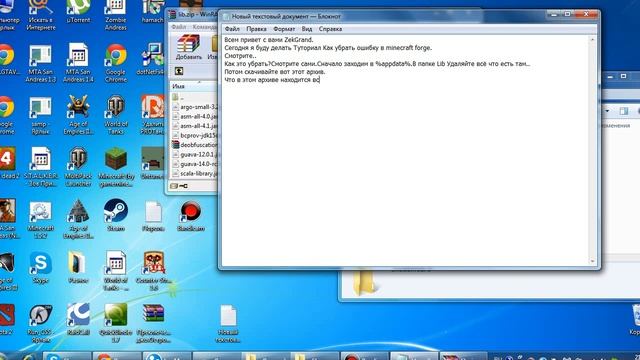
Task: Select the scala-library.jar file in WinRAR
Action: (x=195, y=173)
